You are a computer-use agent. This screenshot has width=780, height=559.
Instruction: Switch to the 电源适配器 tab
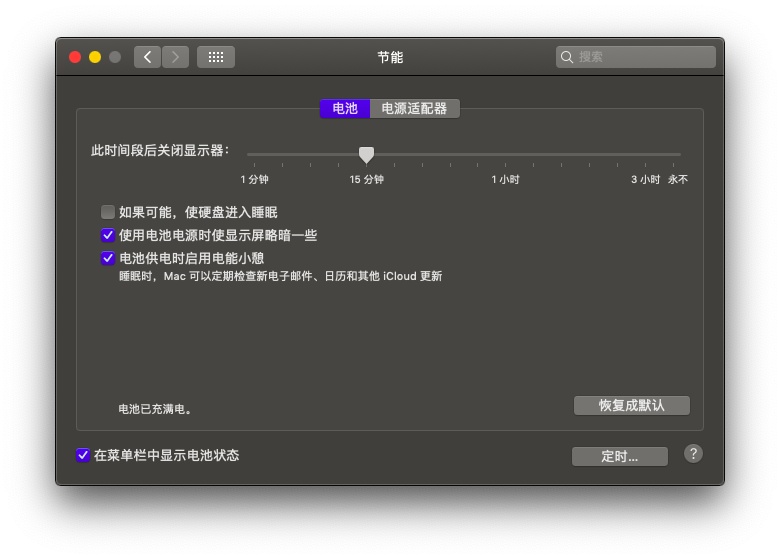tap(414, 108)
